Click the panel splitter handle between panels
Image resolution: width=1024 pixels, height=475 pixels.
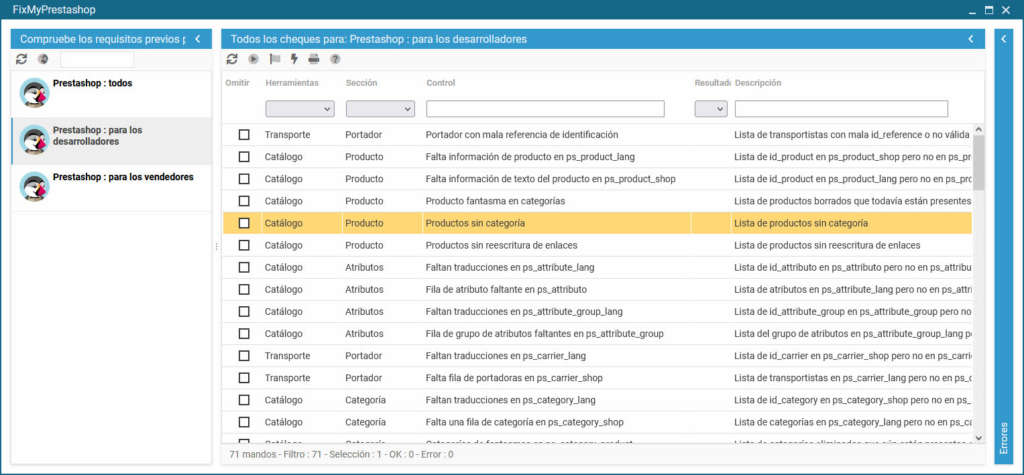point(217,246)
